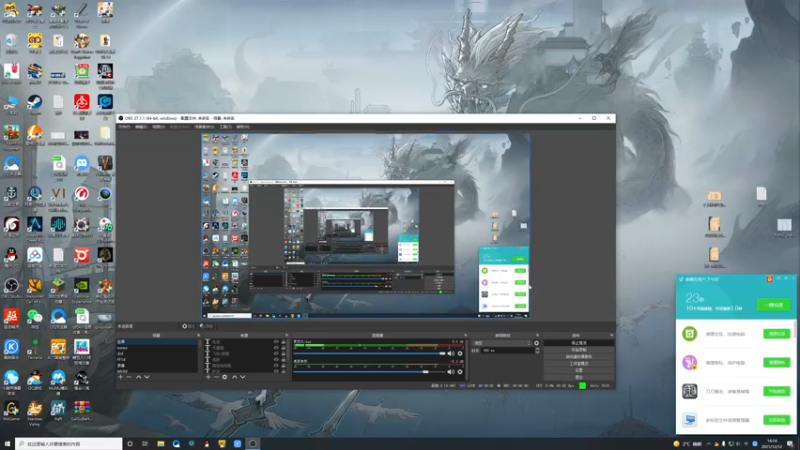Open the Windows Start menu
Screen dimensions: 800x450
[x=7, y=443]
